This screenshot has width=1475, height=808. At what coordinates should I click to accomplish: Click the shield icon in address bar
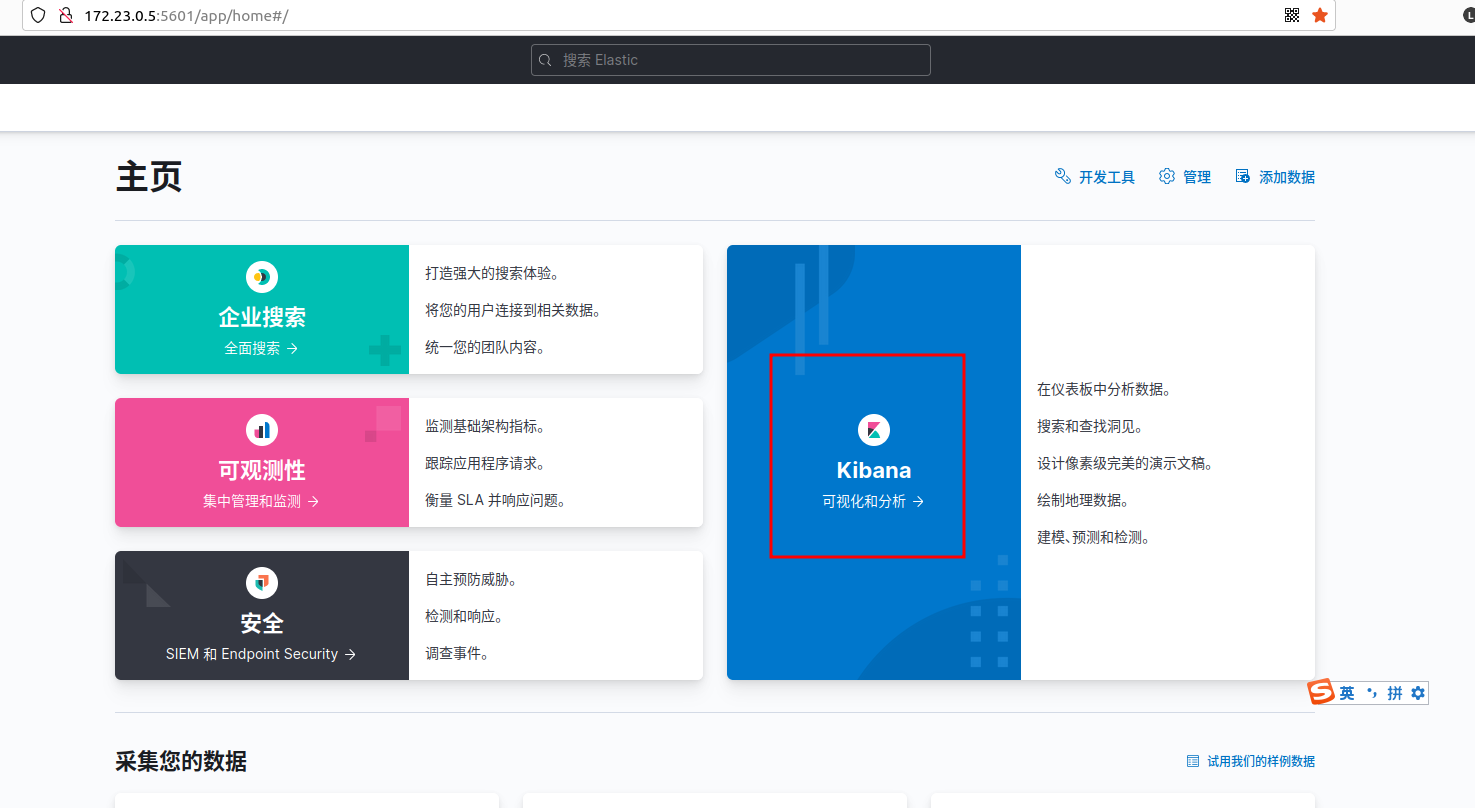pos(38,15)
